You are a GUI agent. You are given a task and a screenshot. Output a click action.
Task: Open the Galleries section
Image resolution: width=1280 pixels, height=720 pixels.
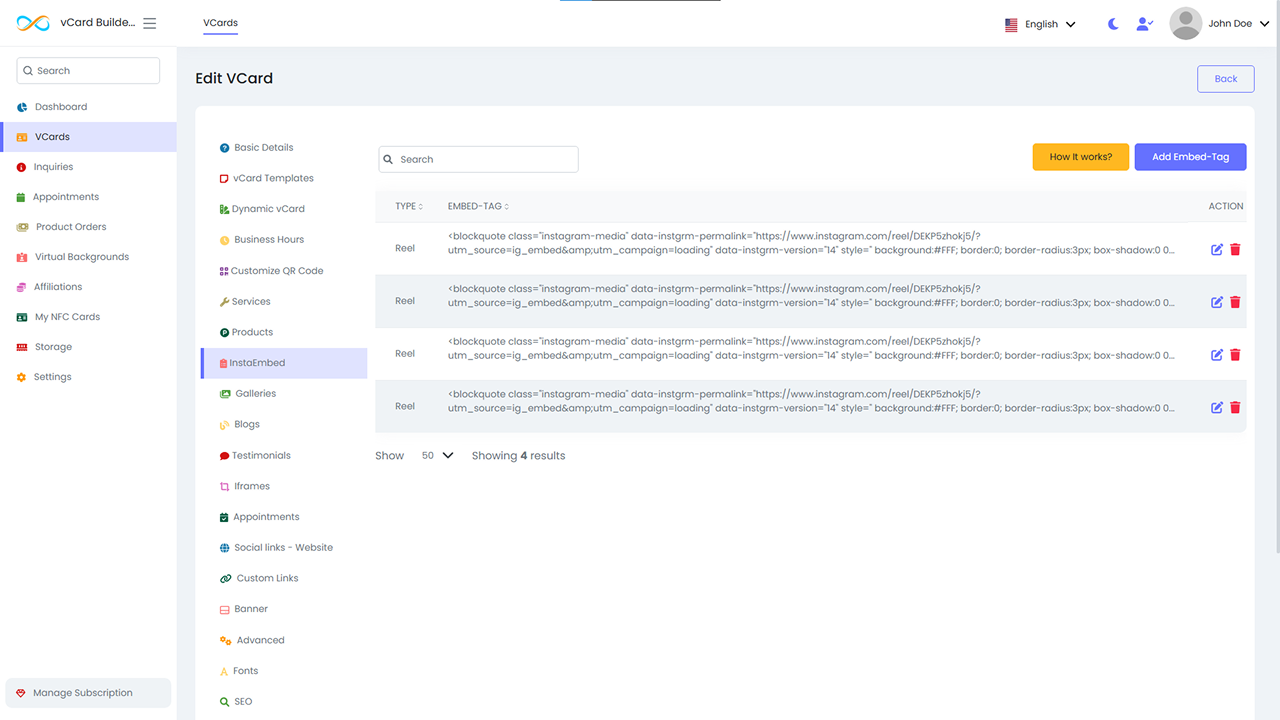pos(255,394)
